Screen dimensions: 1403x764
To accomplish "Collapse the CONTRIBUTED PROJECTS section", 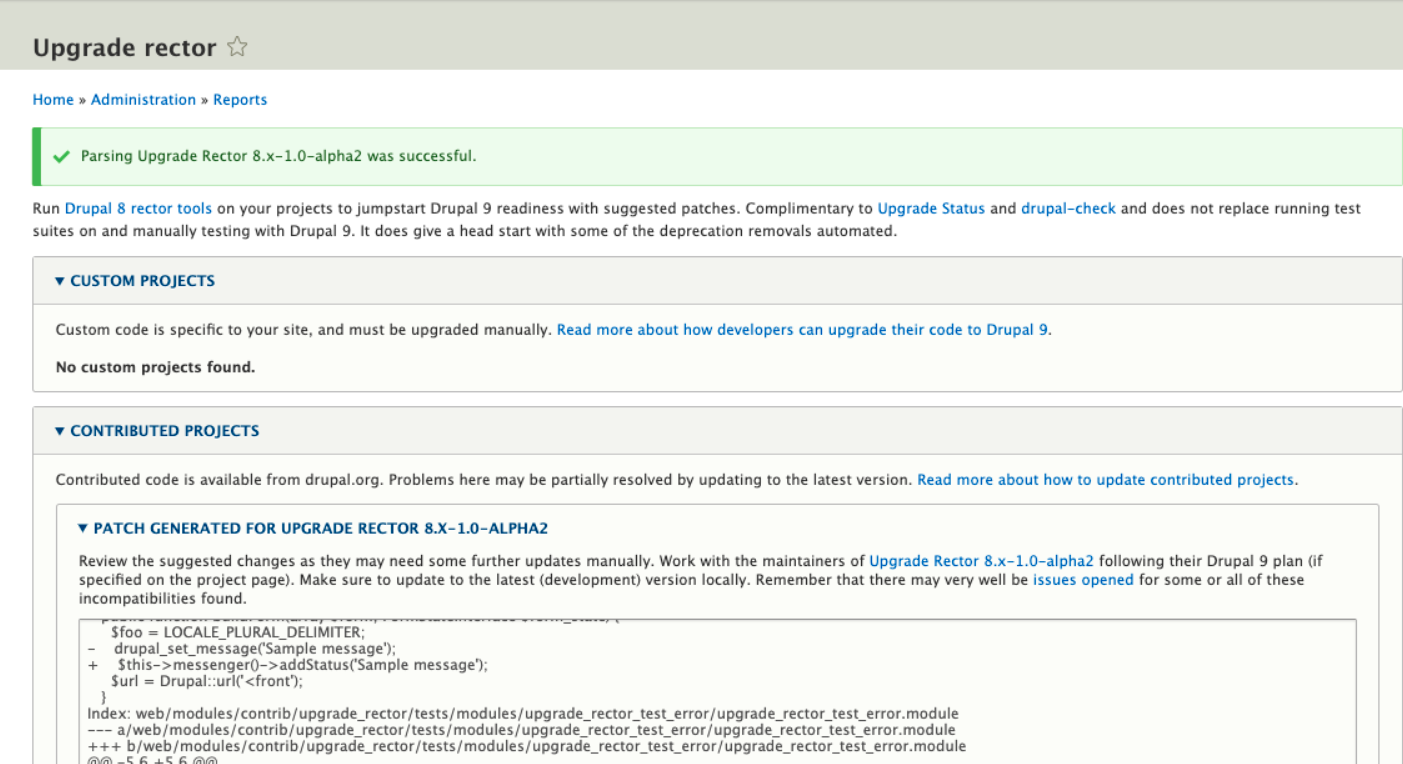I will tap(164, 430).
